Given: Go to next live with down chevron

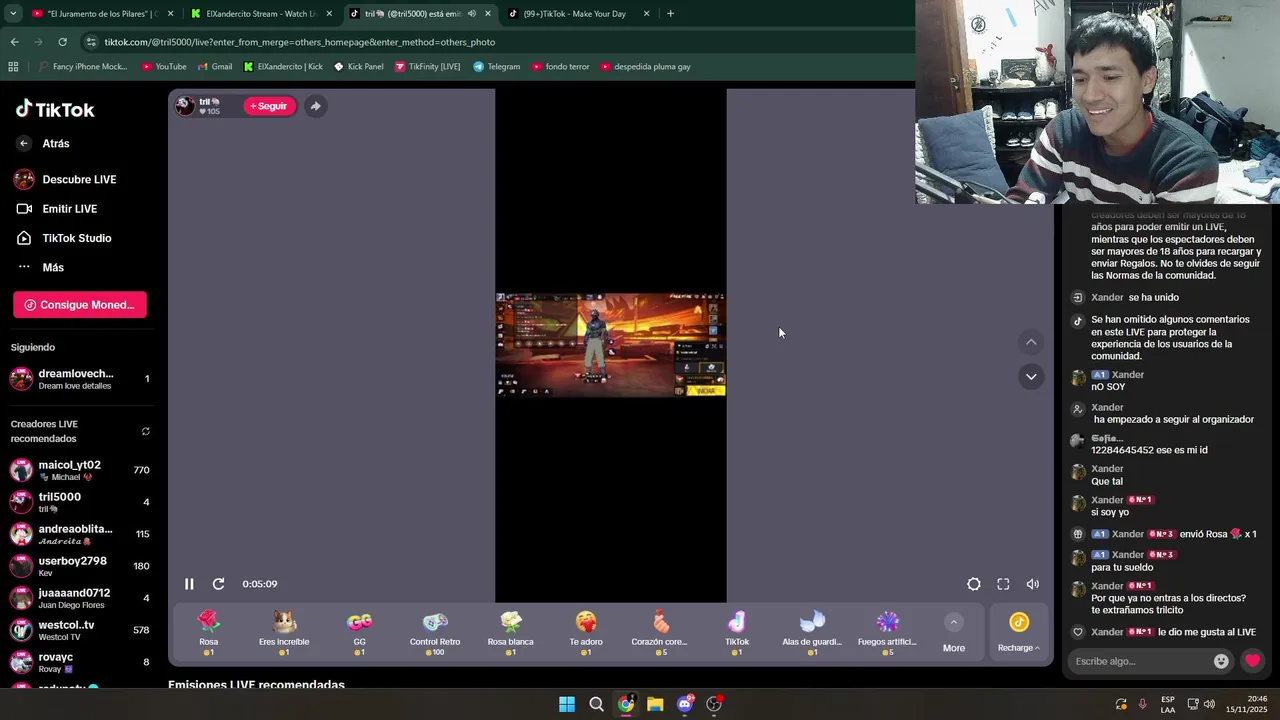Looking at the screenshot, I should pos(1031,377).
